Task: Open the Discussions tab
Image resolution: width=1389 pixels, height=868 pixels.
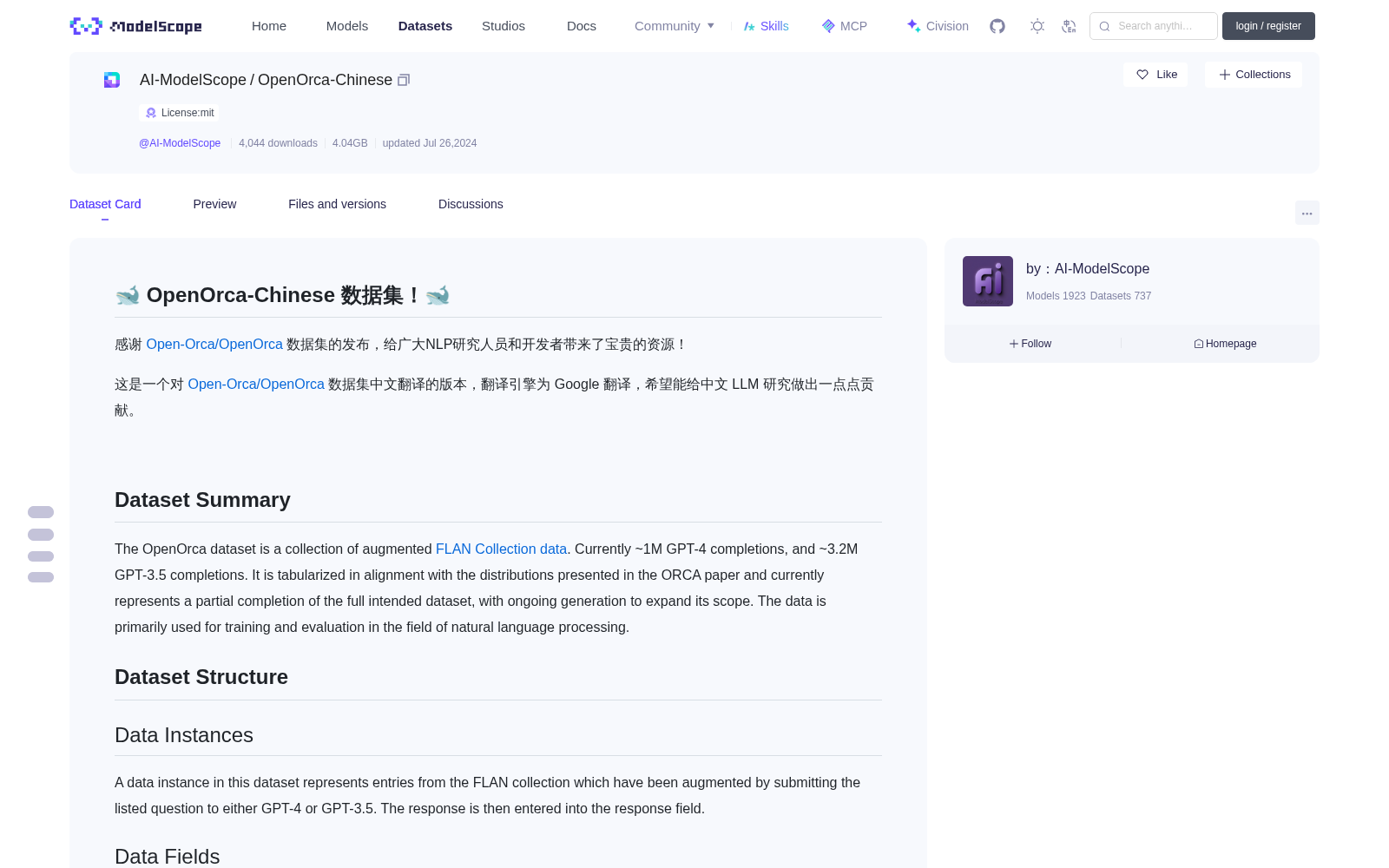Action: pos(471,204)
